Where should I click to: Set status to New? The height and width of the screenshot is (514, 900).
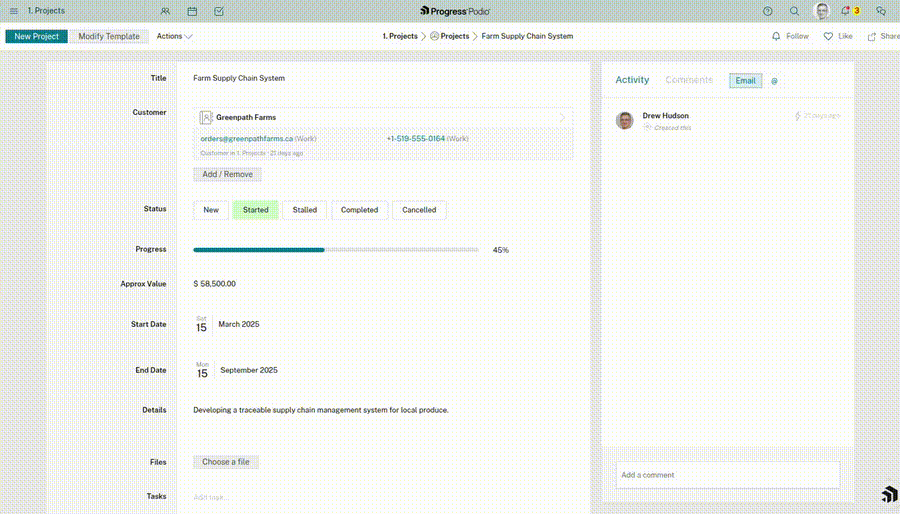tap(211, 210)
